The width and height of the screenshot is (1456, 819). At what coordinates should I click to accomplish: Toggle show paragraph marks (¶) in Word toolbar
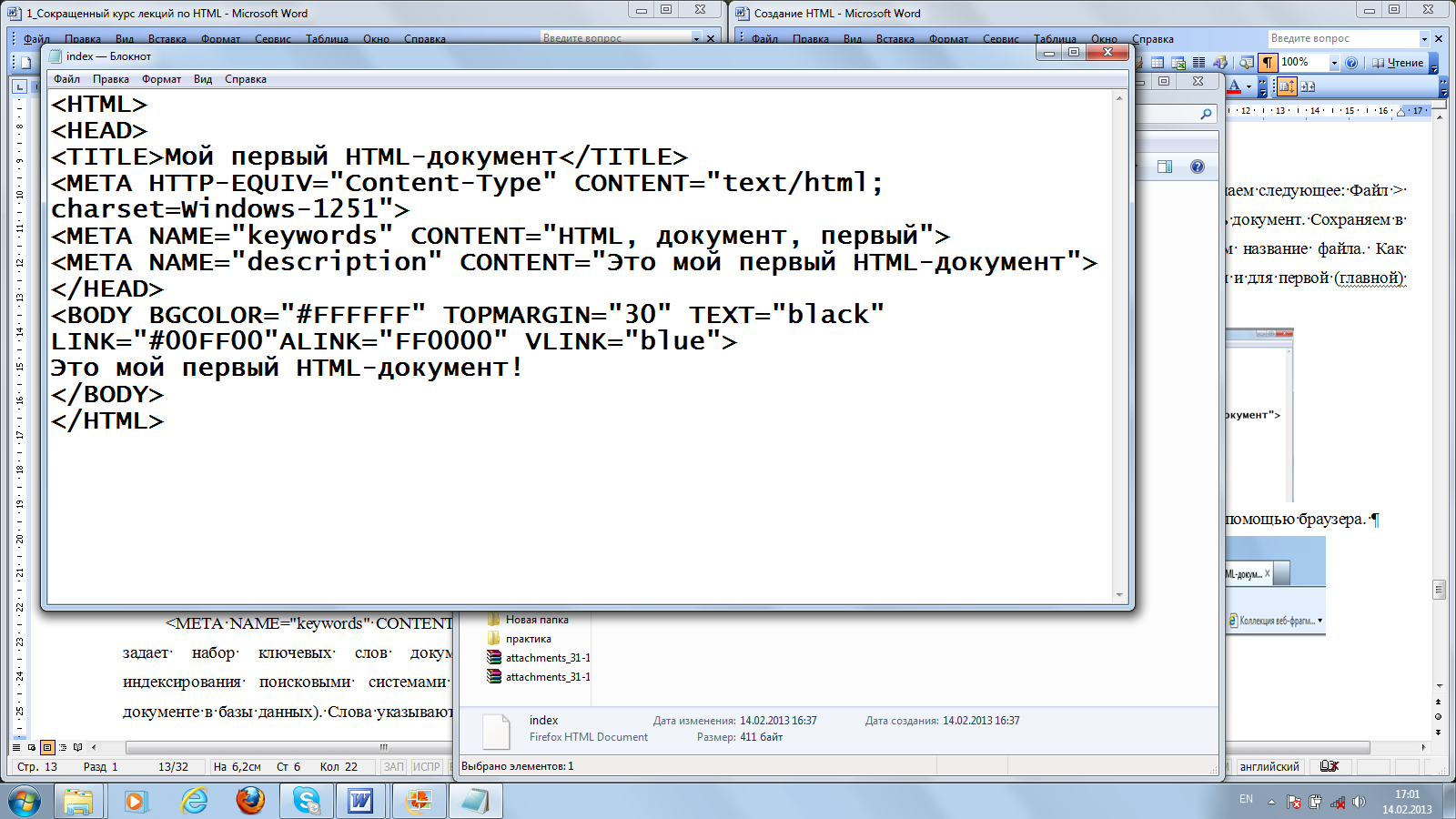(x=1268, y=63)
